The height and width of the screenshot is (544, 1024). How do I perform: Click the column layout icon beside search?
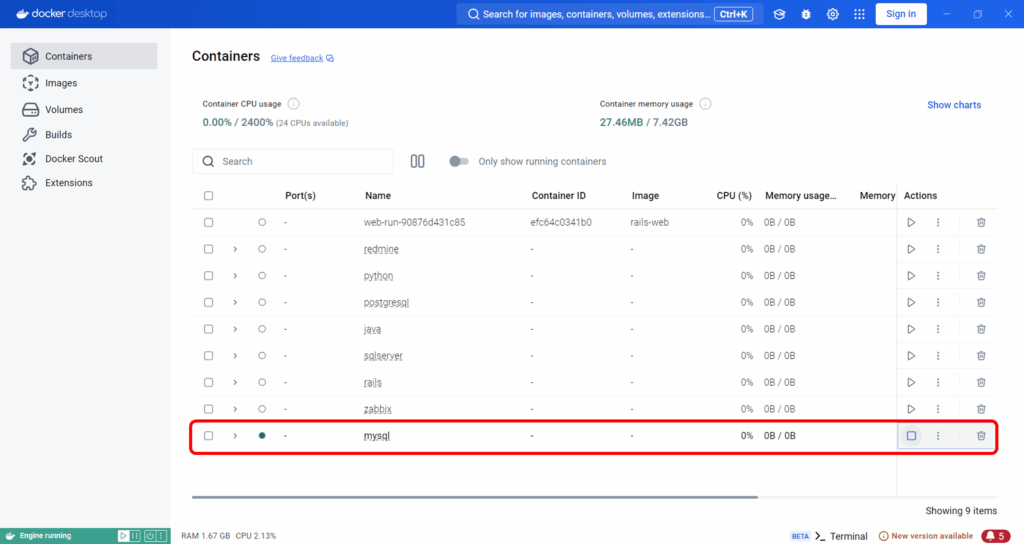tap(418, 161)
